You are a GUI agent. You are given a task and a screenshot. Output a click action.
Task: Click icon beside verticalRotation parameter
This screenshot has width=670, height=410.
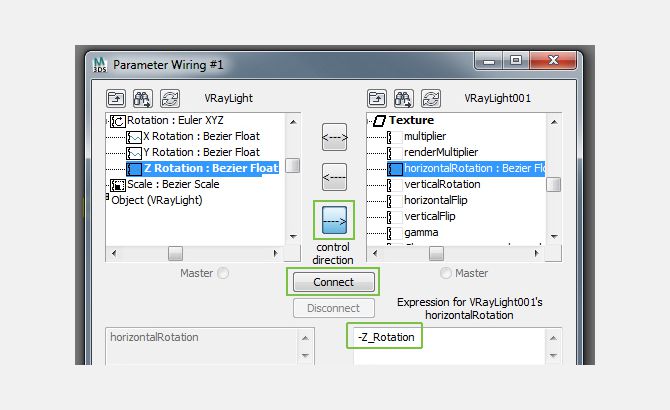coord(395,185)
